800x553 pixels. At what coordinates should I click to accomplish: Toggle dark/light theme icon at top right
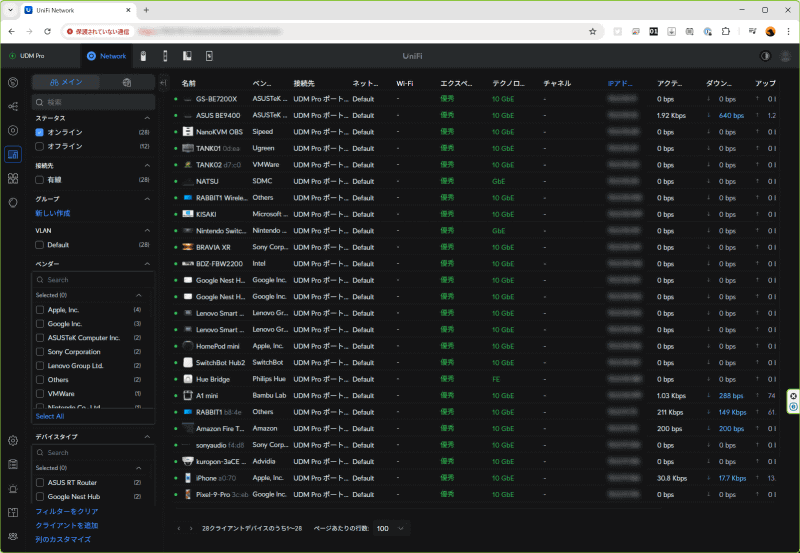coord(765,56)
